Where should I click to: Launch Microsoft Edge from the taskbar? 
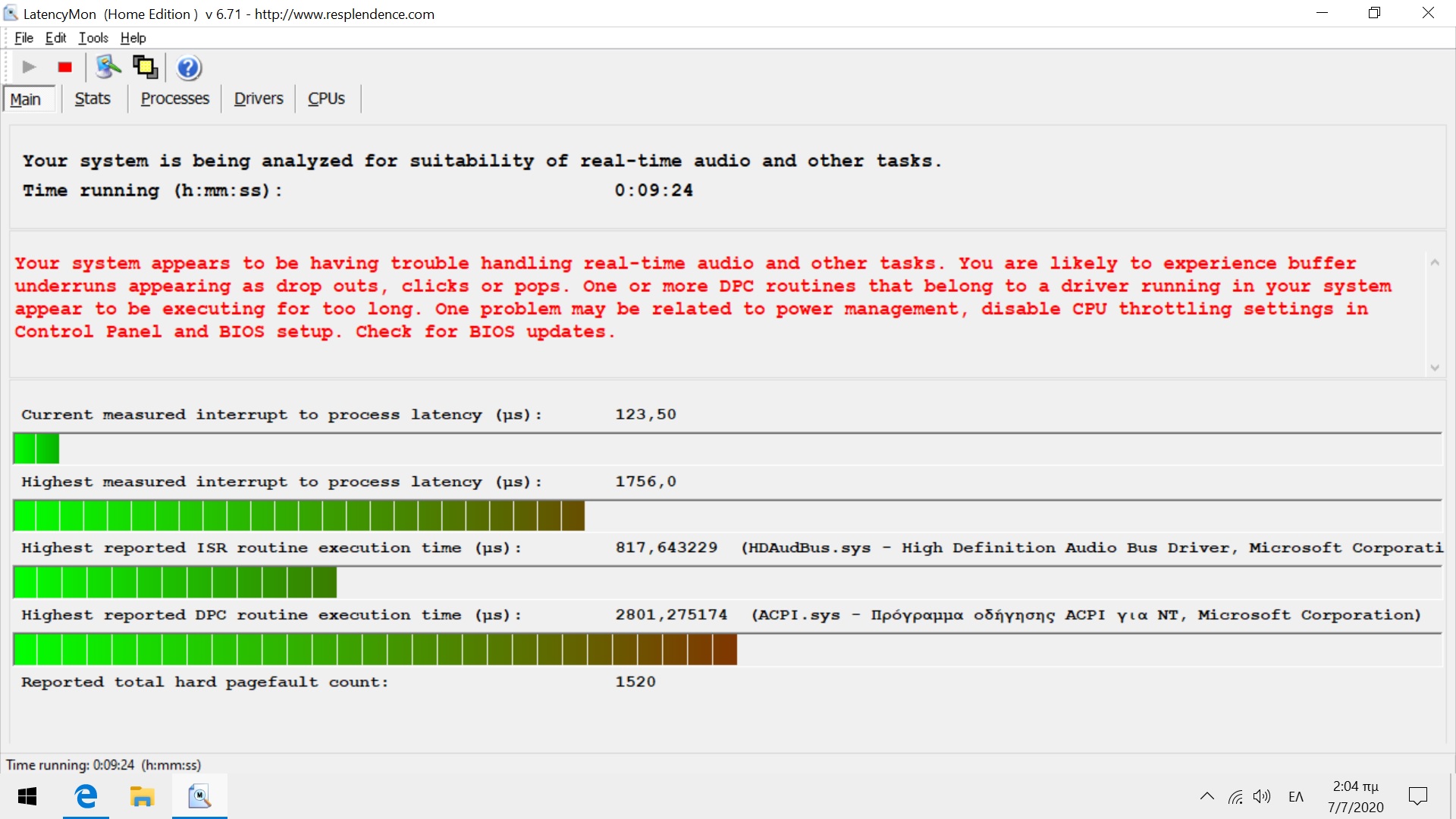[x=86, y=796]
